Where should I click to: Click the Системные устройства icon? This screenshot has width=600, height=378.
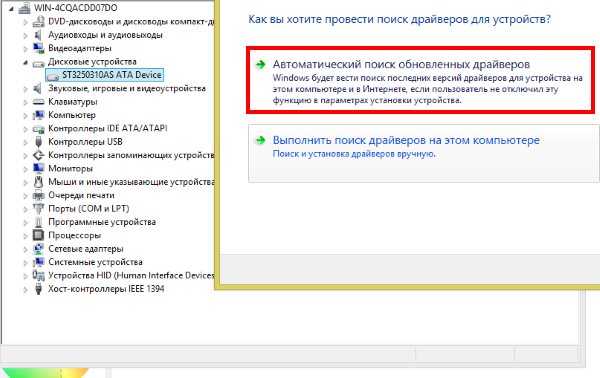click(x=38, y=262)
